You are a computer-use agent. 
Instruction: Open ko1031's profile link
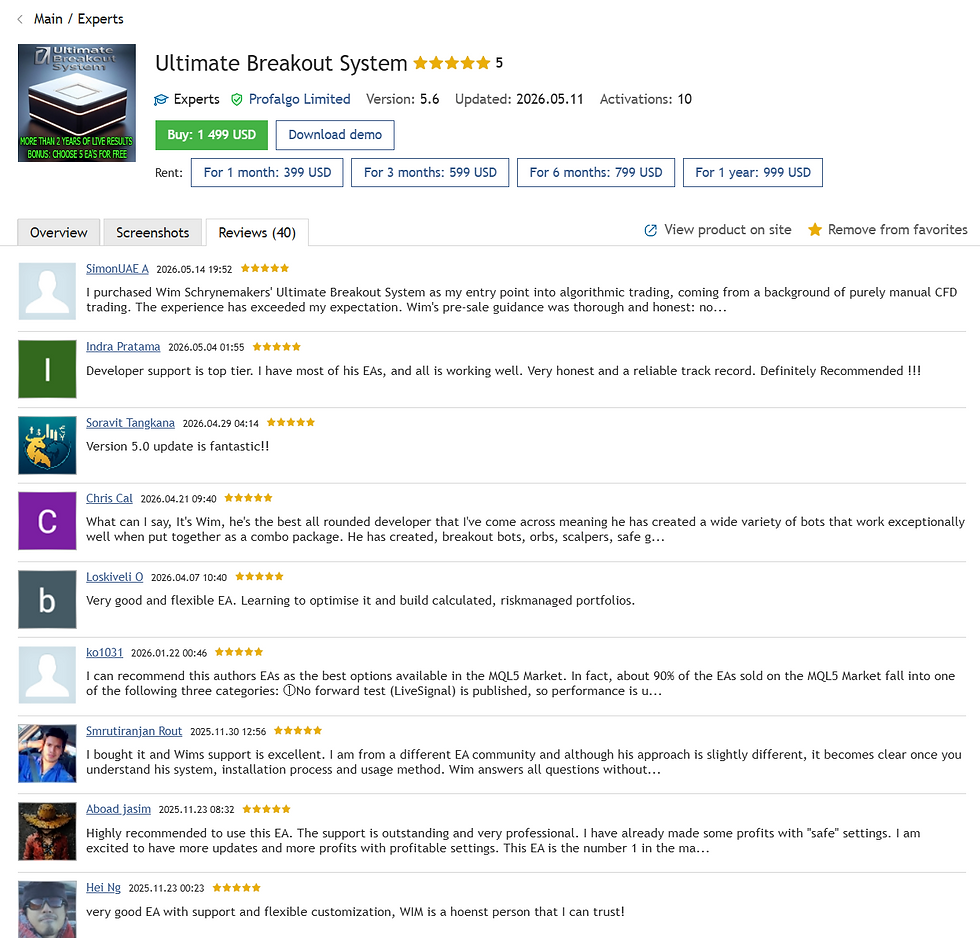104,652
